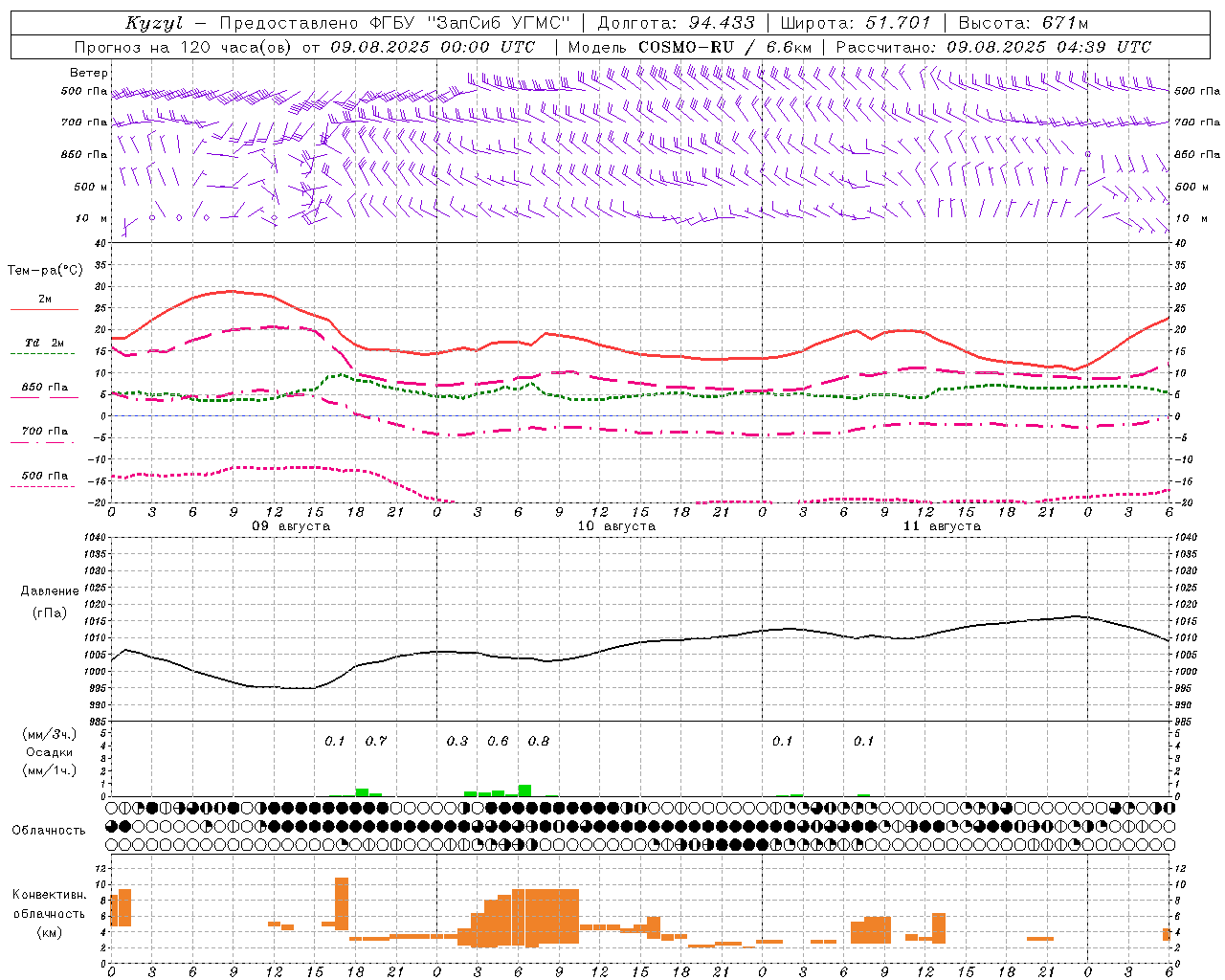
Task: Click the "Td 2м" dew point legend entry
Action: tap(45, 343)
